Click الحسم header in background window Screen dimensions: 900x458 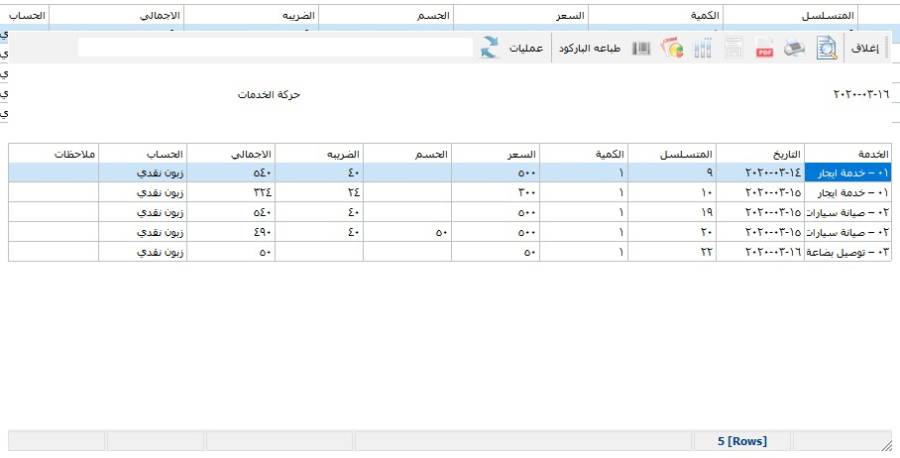[386, 15]
